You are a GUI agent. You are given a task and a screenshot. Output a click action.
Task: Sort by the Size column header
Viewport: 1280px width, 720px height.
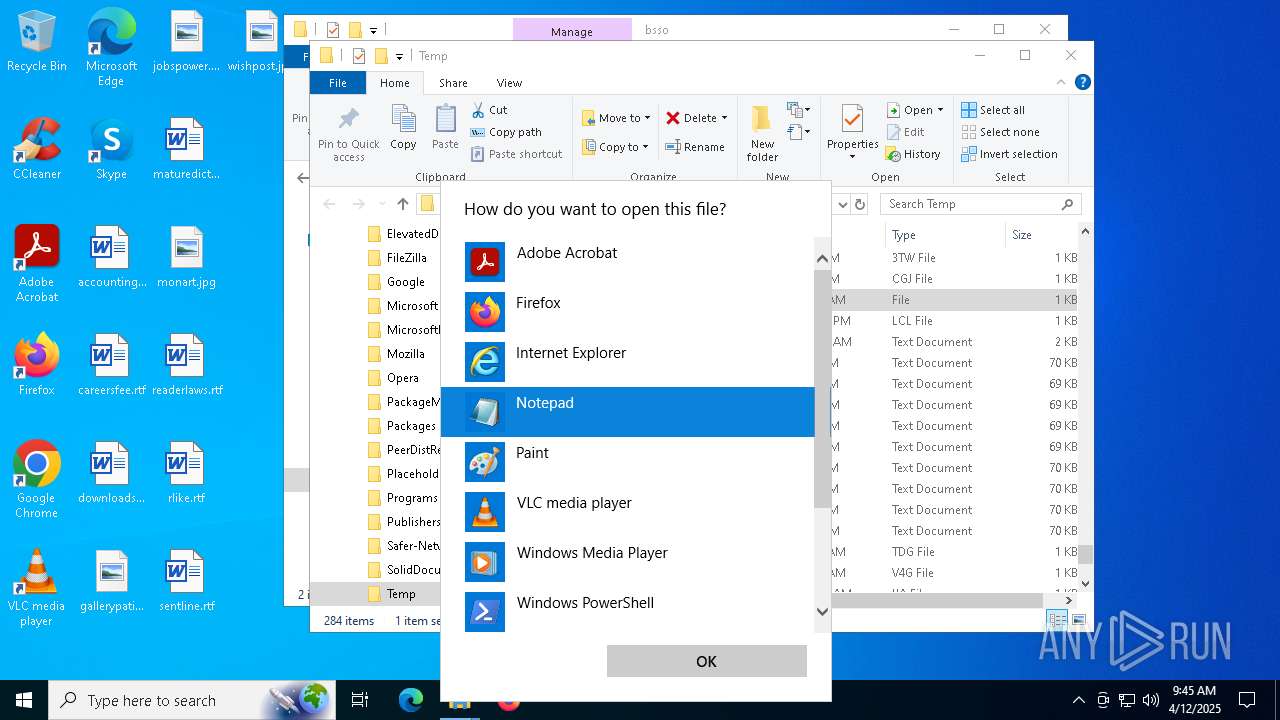[1040, 235]
